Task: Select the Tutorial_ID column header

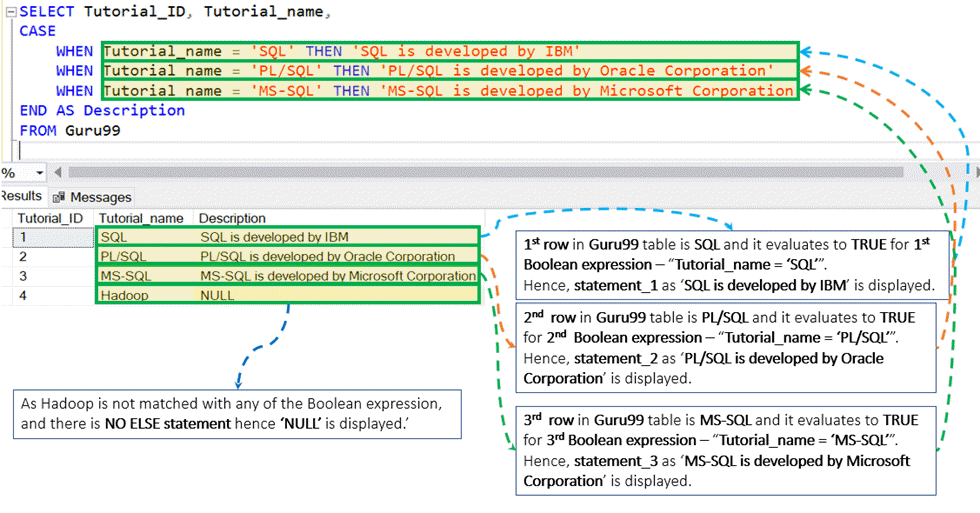Action: (x=49, y=218)
